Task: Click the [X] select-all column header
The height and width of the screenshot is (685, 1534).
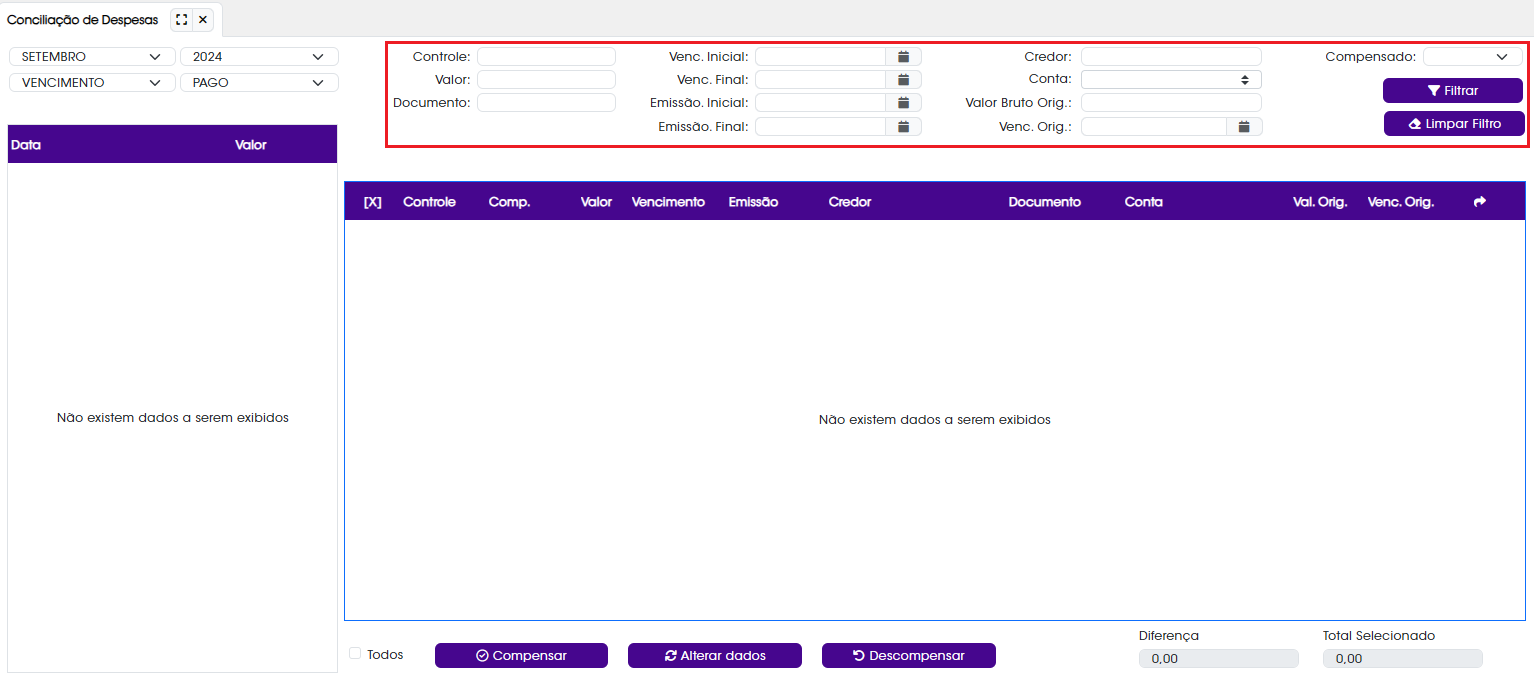Action: pos(372,202)
